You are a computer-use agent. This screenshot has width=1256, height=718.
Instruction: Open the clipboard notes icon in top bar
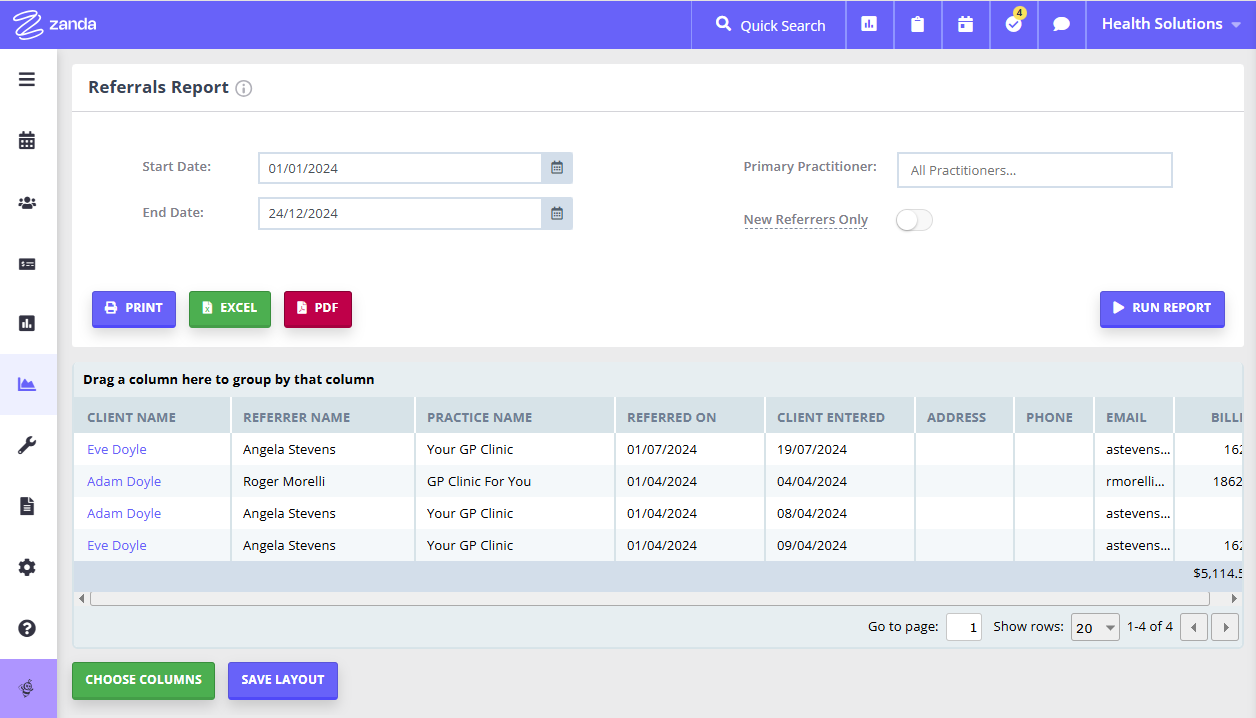917,24
